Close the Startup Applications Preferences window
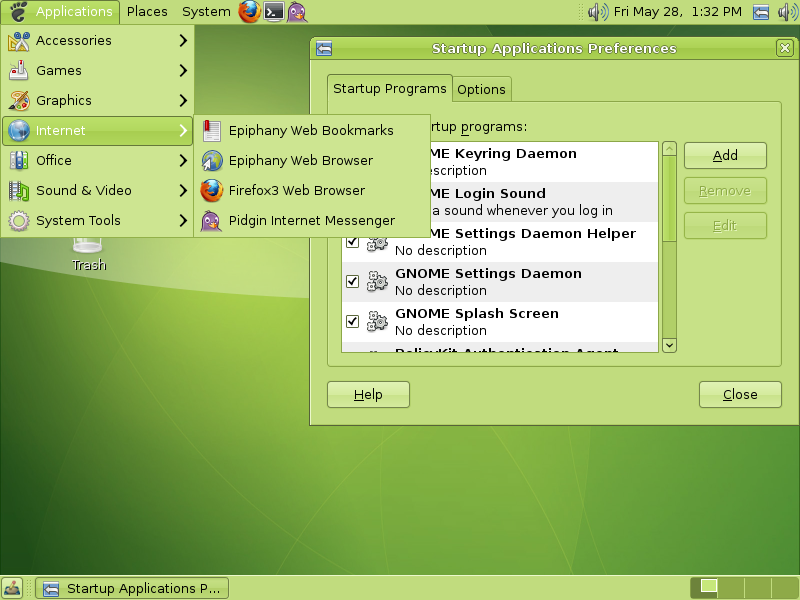 (785, 48)
